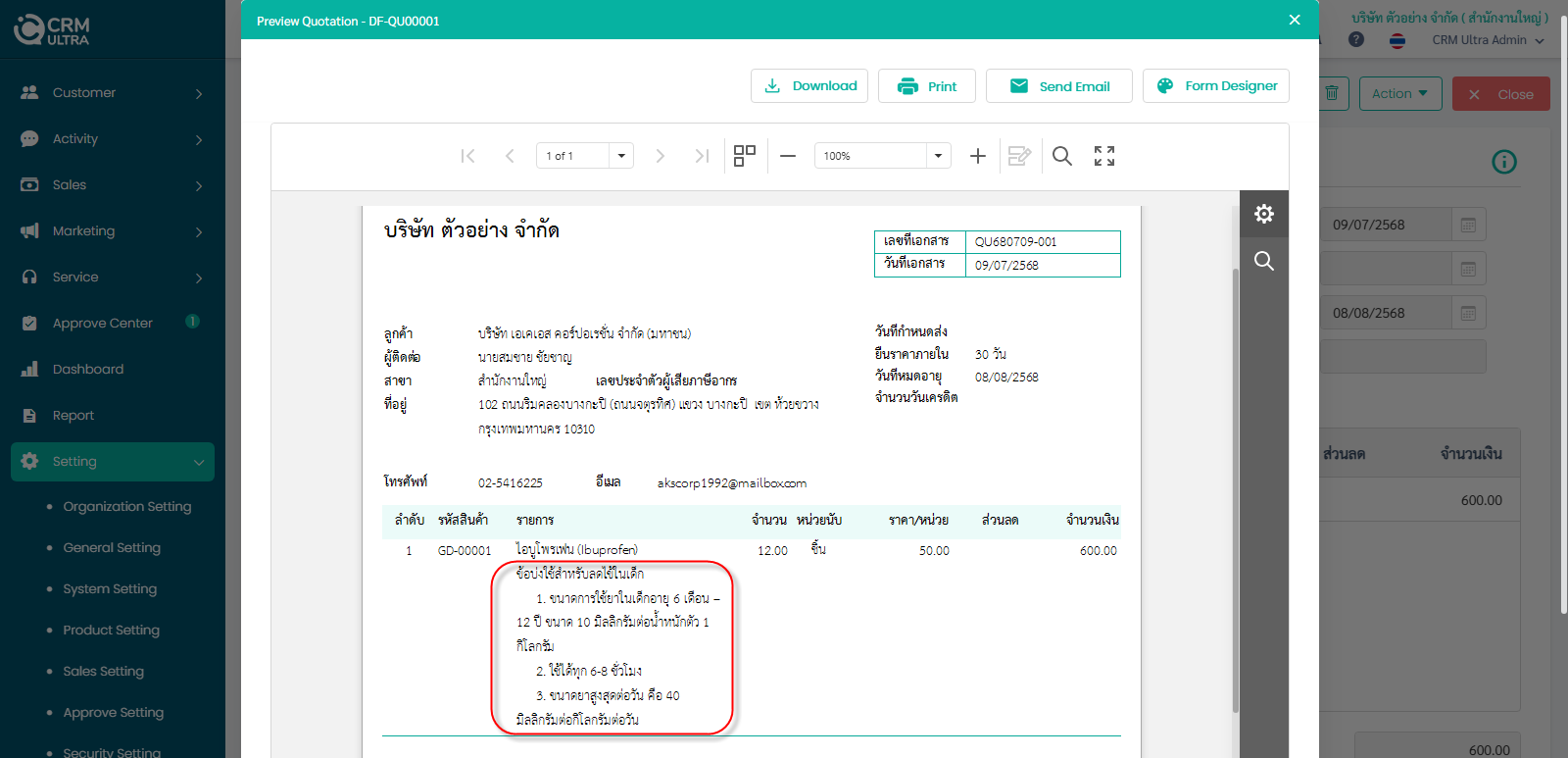Download the quotation document
The image size is (1568, 758).
click(x=809, y=86)
